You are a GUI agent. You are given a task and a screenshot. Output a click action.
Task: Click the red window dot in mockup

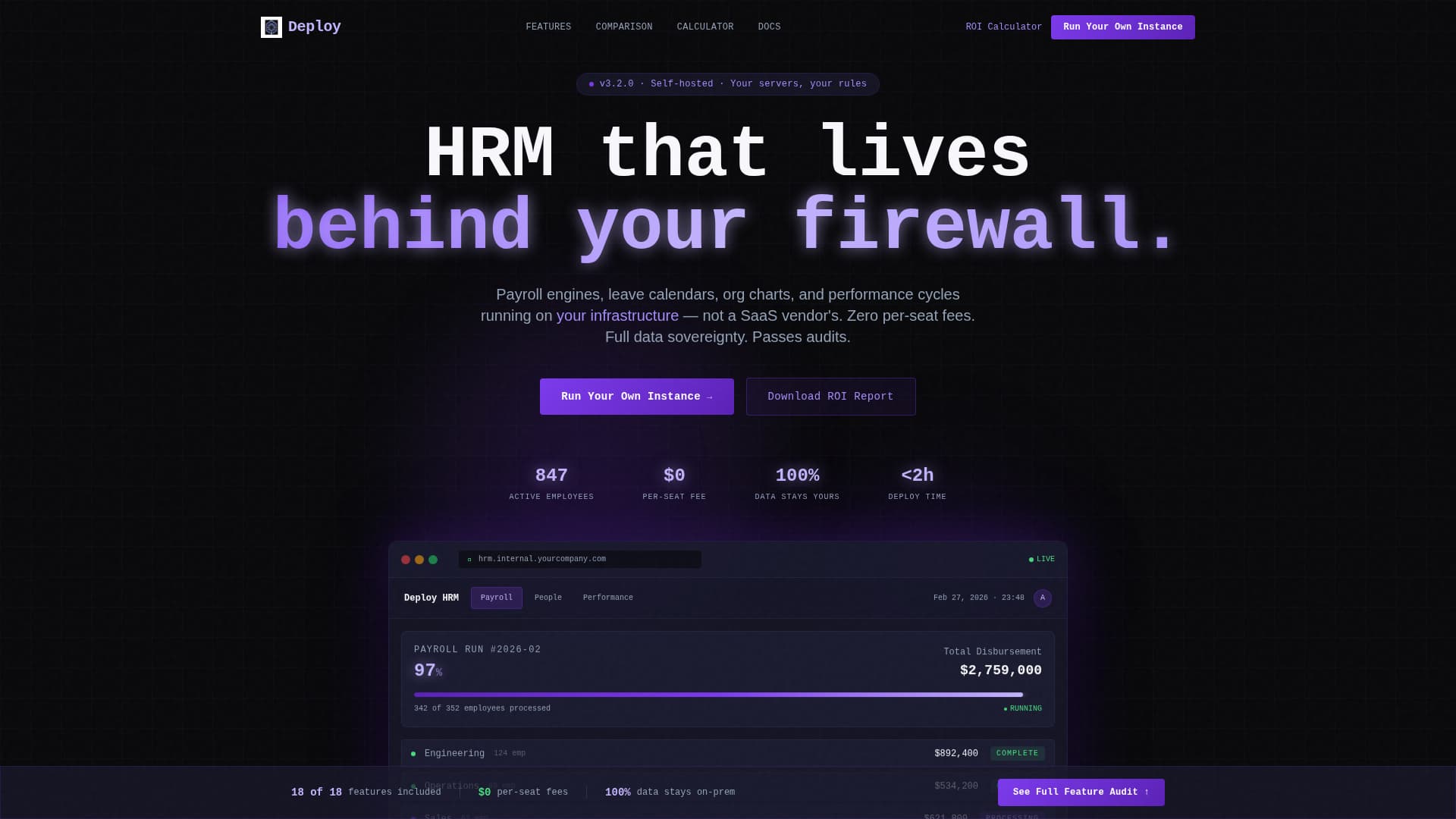tap(406, 560)
